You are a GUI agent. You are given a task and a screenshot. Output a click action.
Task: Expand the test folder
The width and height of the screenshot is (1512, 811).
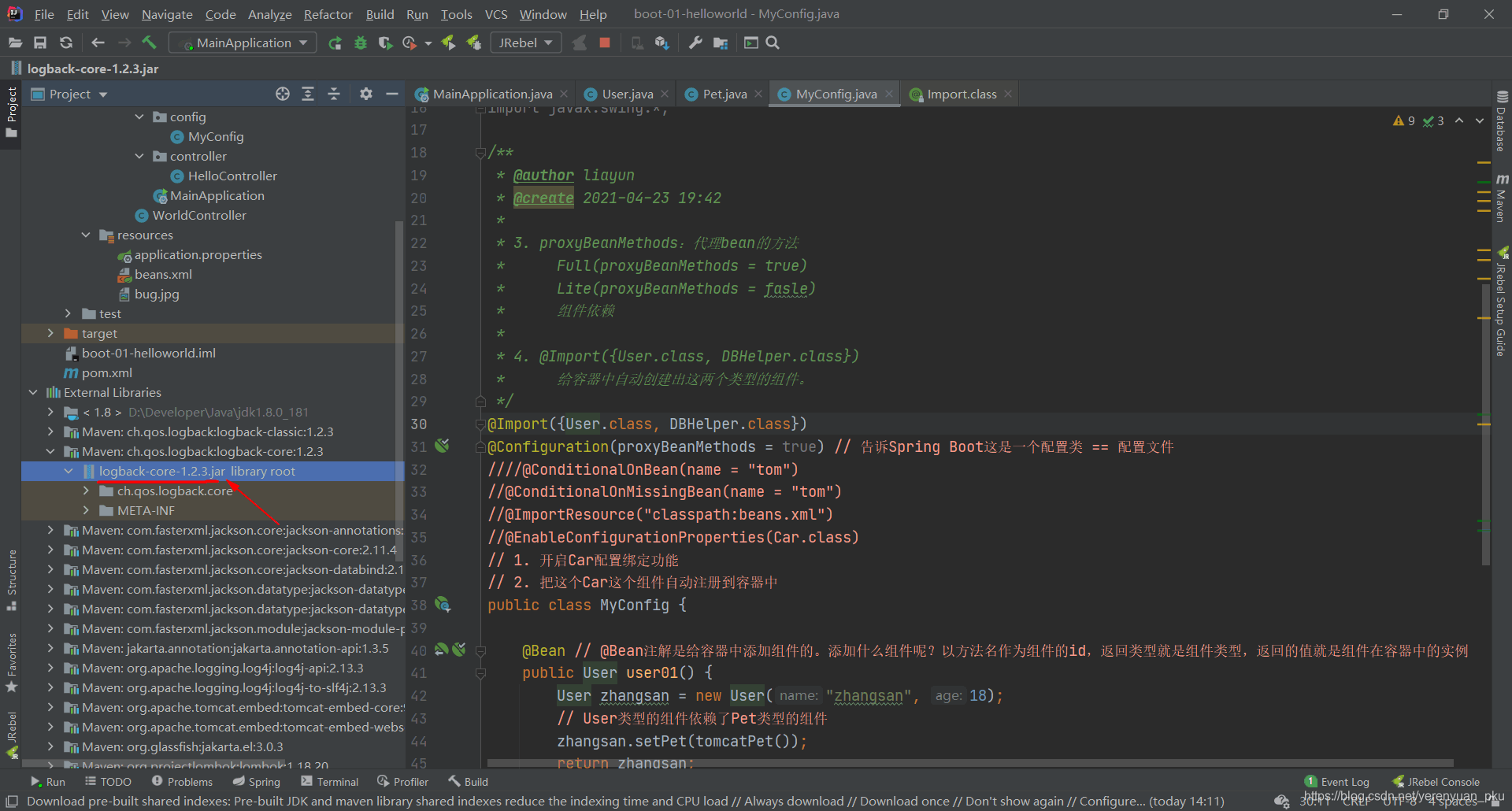(x=68, y=313)
